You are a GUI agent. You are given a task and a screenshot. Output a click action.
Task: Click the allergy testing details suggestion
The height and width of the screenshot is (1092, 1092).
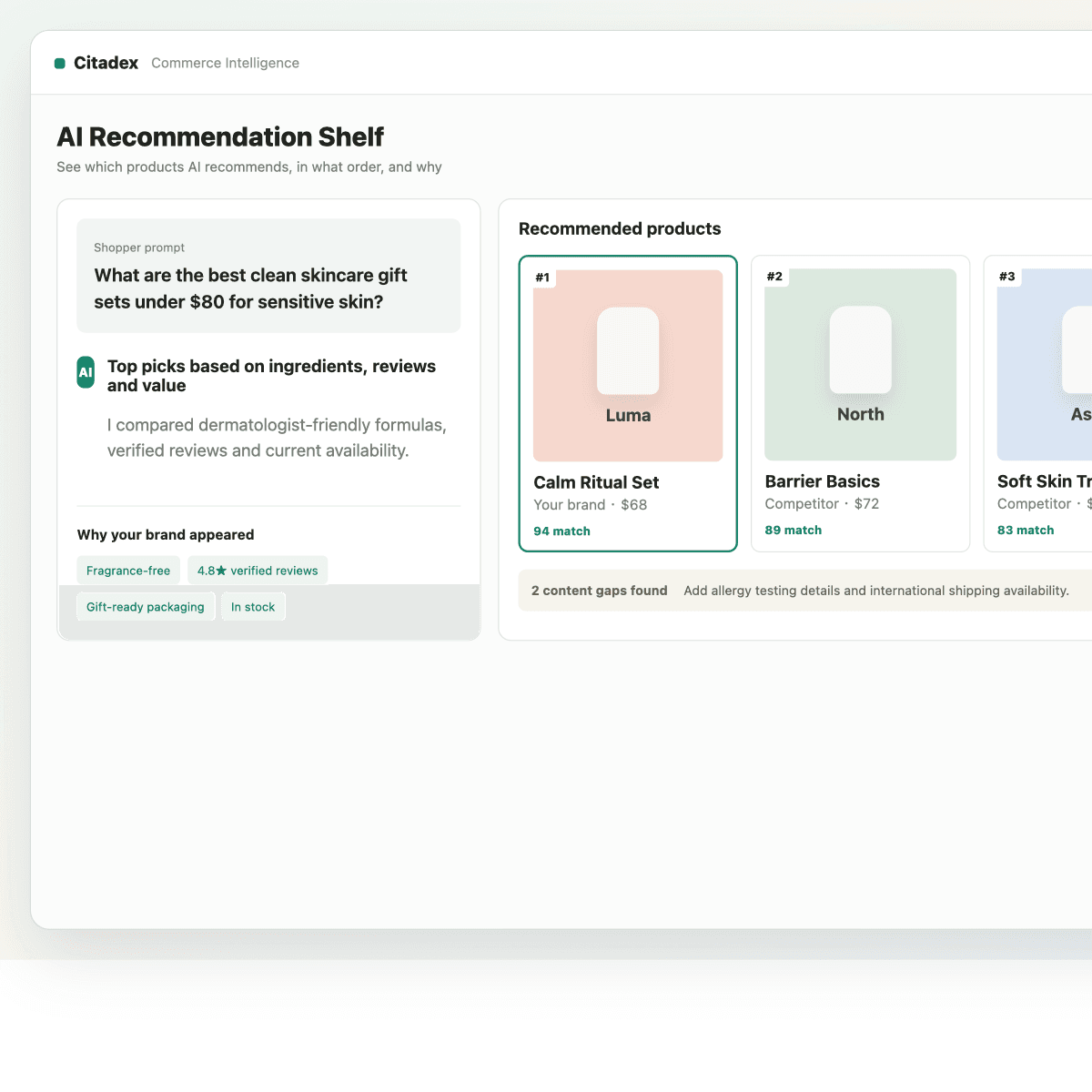coord(876,591)
